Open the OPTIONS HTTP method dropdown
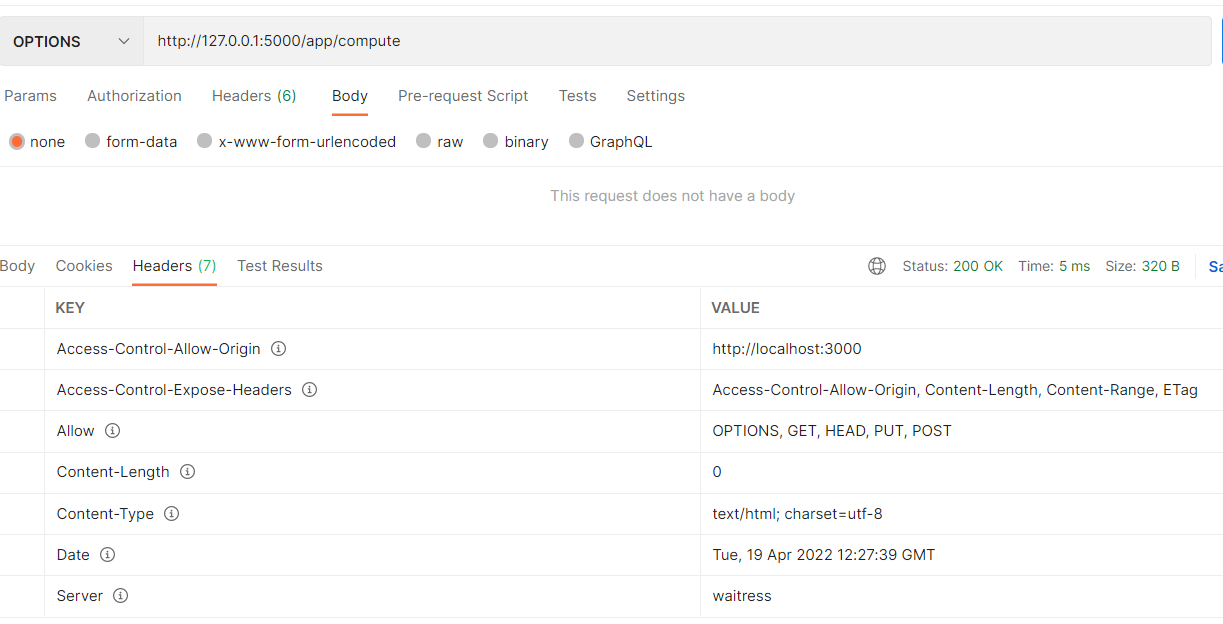 click(x=72, y=41)
